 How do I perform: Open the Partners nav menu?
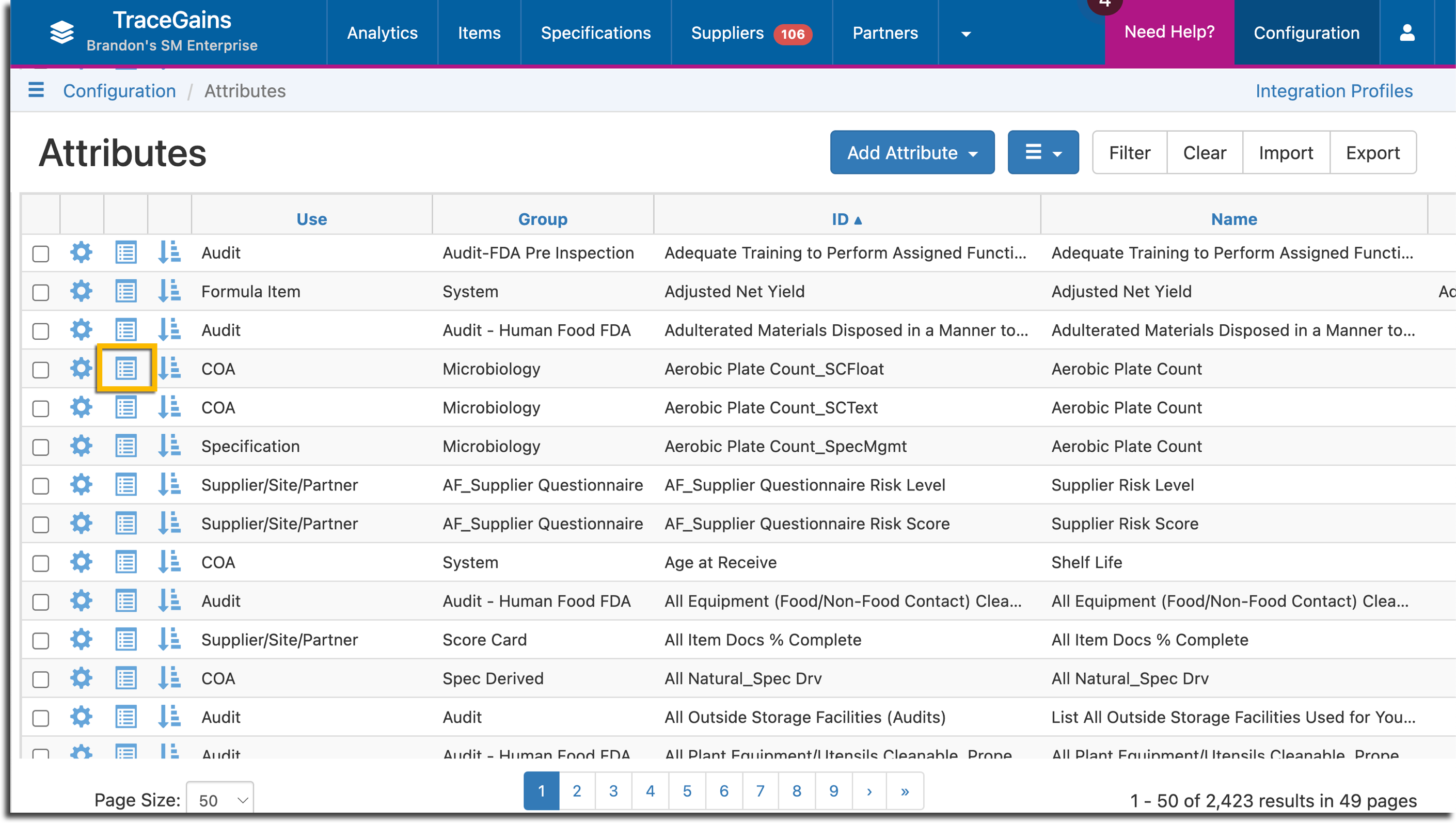coord(885,33)
